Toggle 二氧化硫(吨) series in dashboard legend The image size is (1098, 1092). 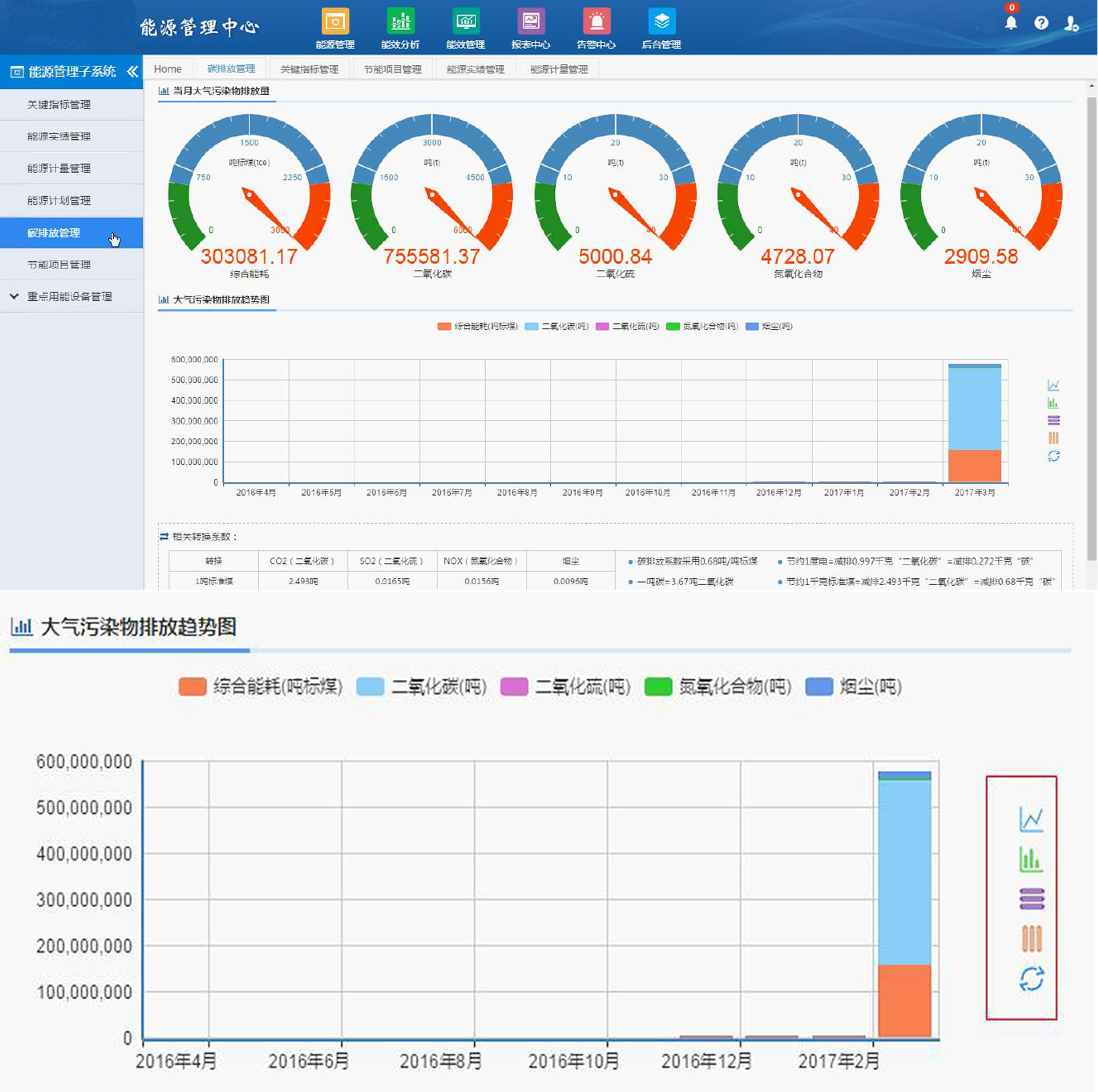pos(627,326)
